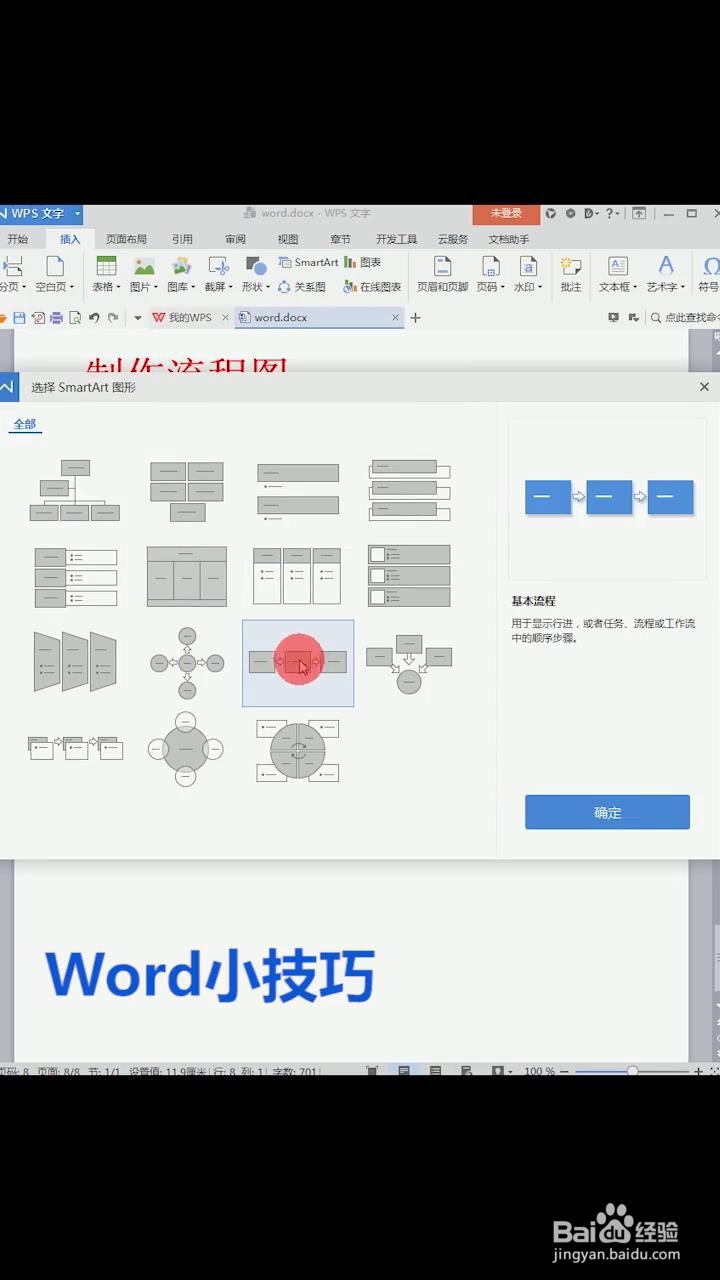
Task: Click the Header and Footer (页眉和页脚) tool
Action: click(x=442, y=274)
